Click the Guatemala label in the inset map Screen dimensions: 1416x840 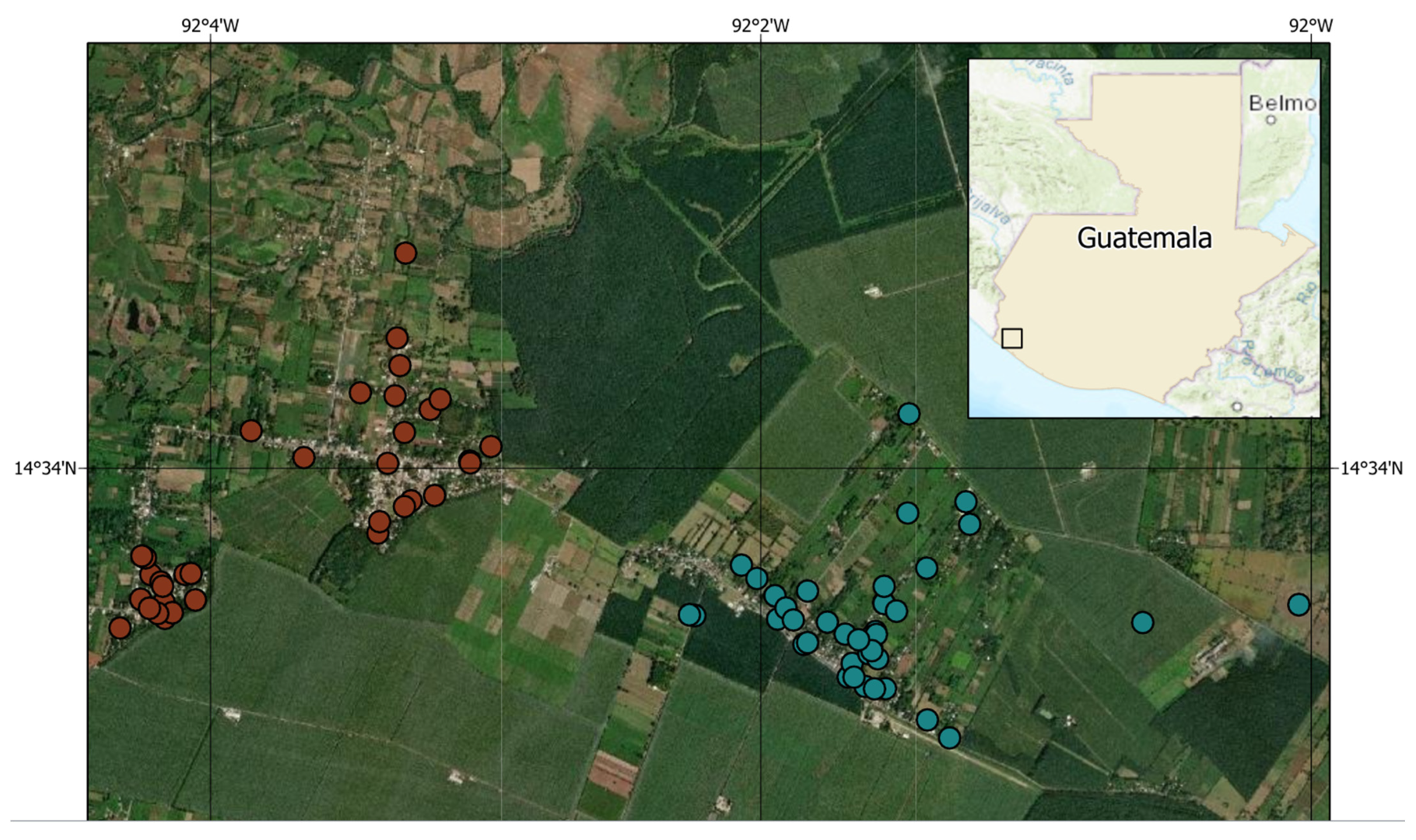[x=1144, y=238]
